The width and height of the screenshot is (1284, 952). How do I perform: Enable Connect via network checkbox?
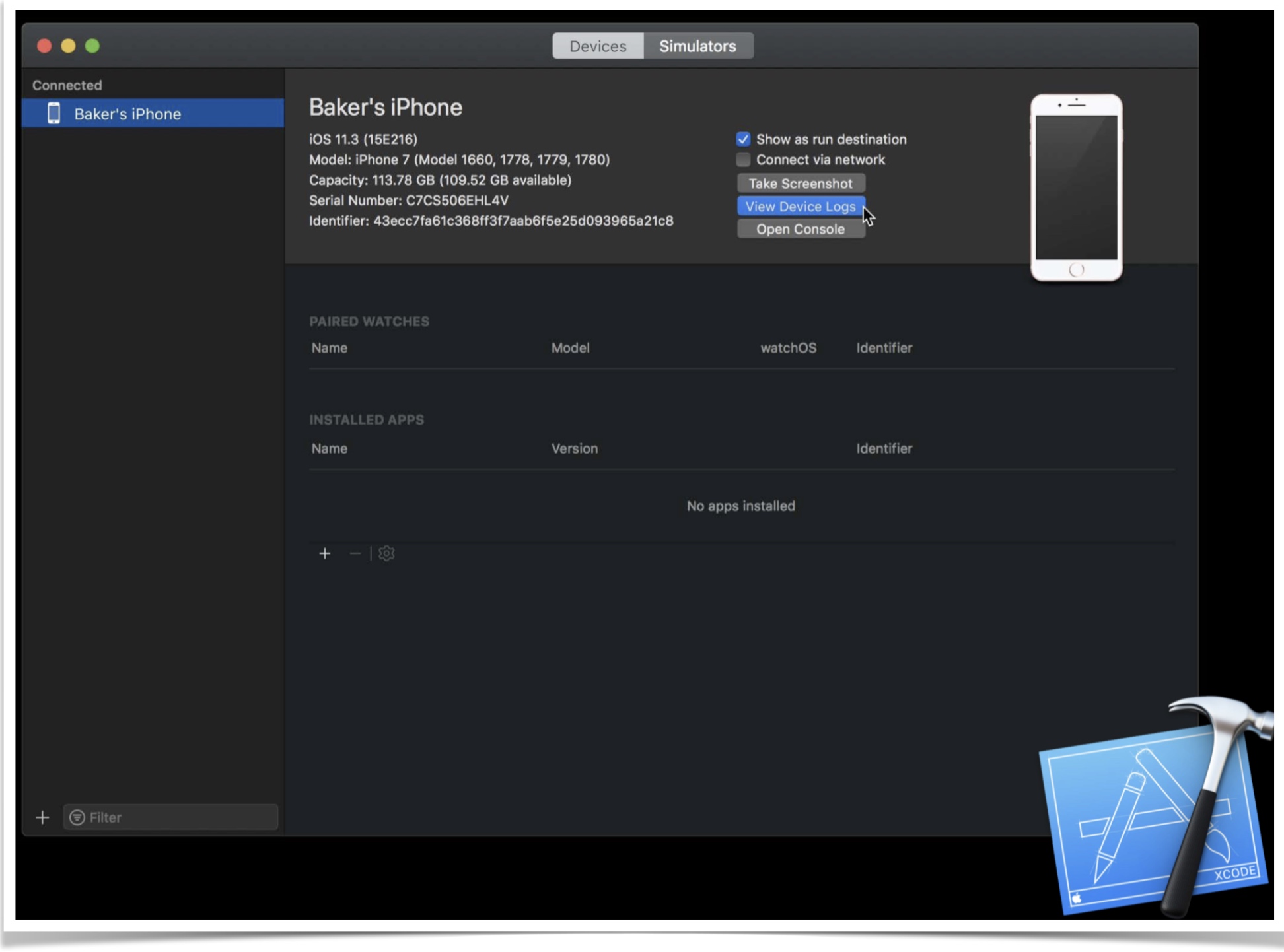(743, 160)
